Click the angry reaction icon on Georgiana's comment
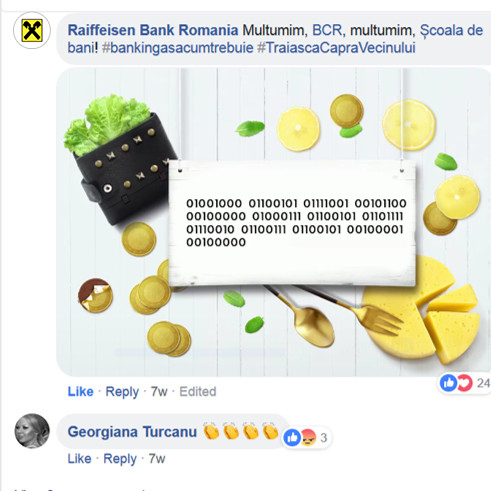Screen dimensions: 491x491 [x=308, y=438]
